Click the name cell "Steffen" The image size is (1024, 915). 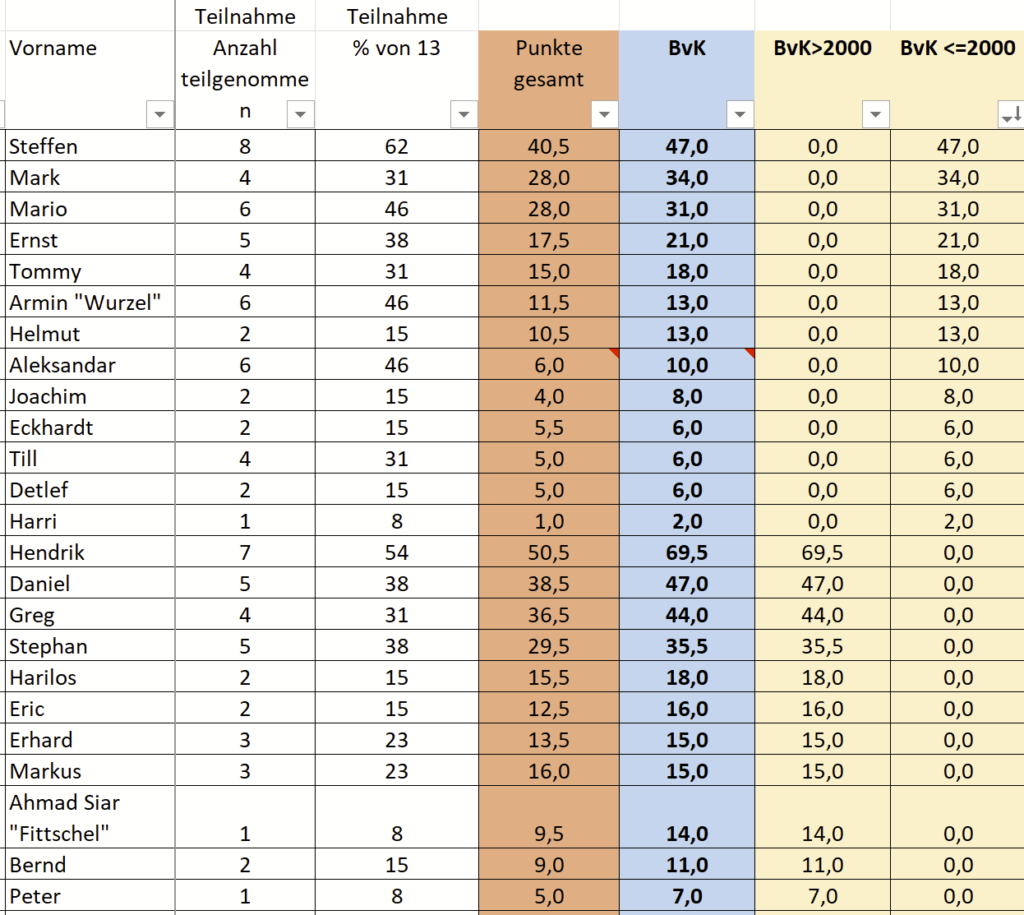click(x=43, y=147)
